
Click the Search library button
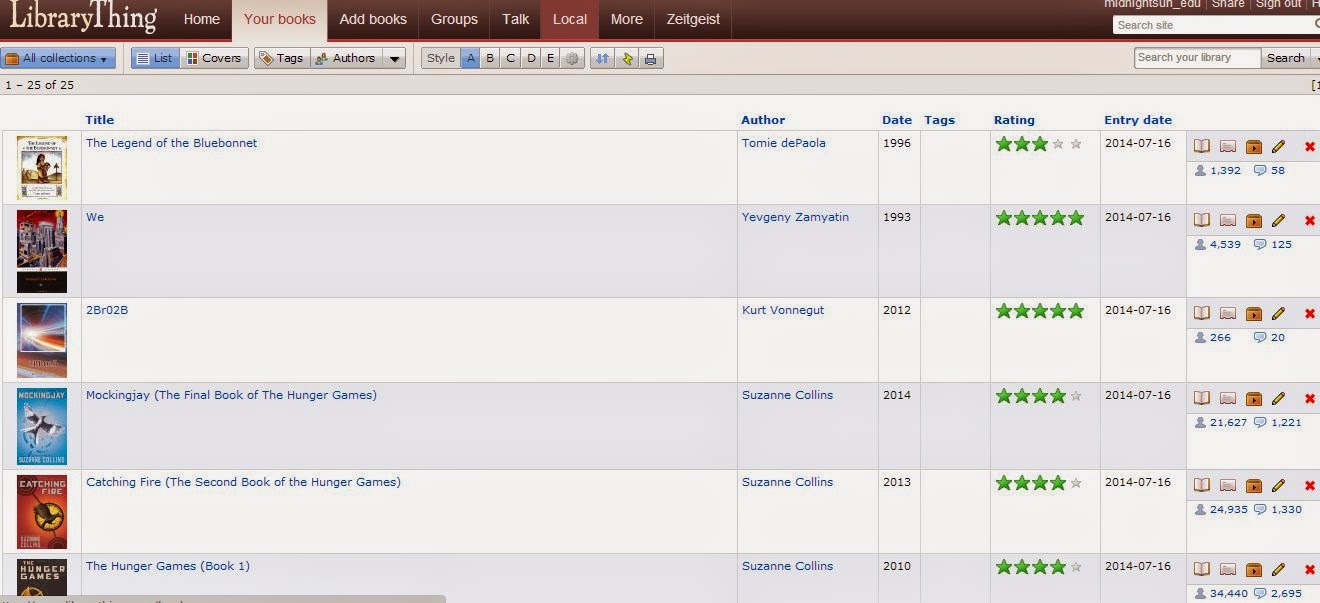1285,58
